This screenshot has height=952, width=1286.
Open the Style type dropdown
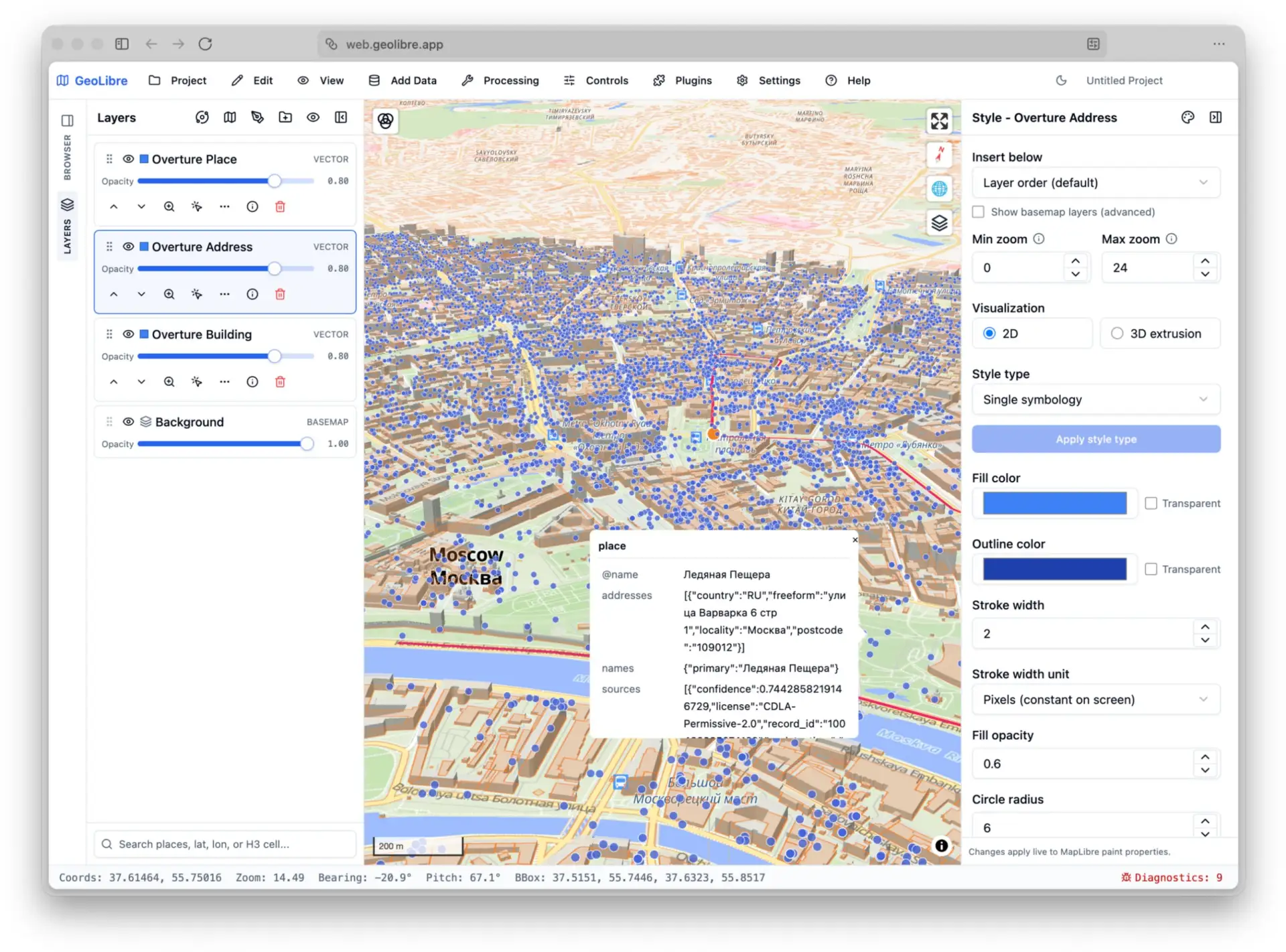point(1096,400)
